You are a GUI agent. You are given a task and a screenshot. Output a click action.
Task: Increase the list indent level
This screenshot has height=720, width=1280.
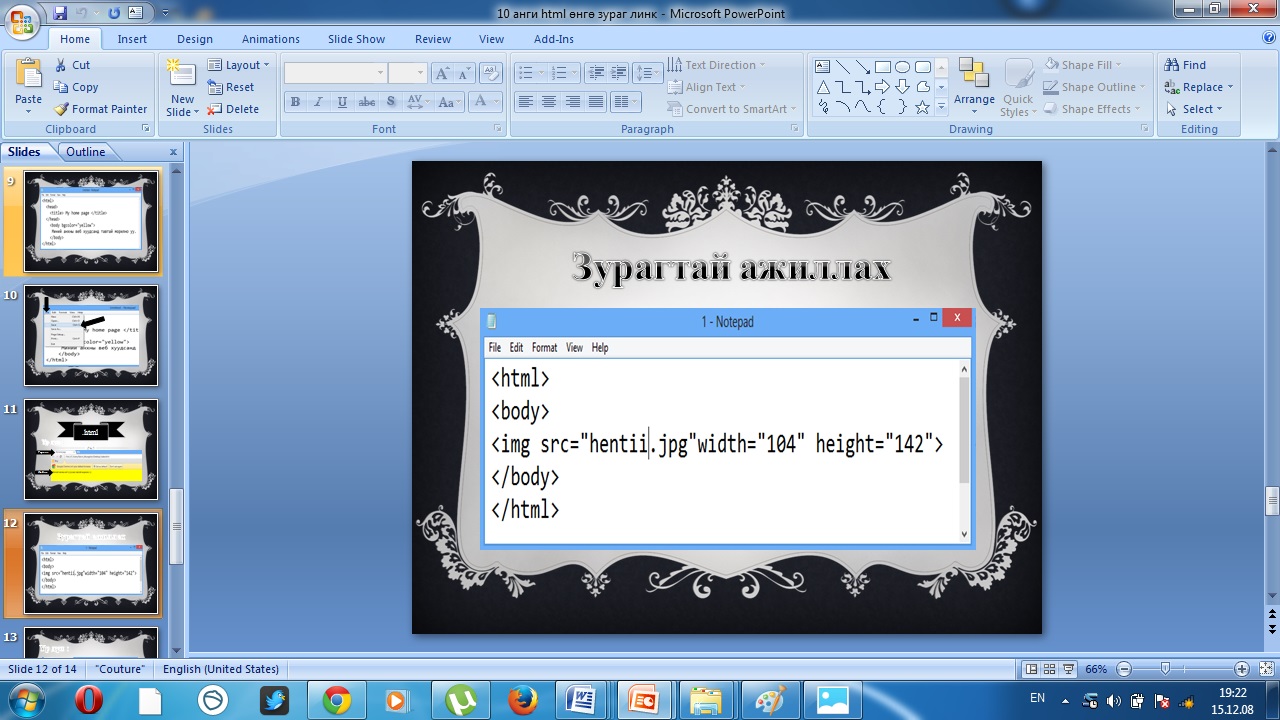(620, 73)
